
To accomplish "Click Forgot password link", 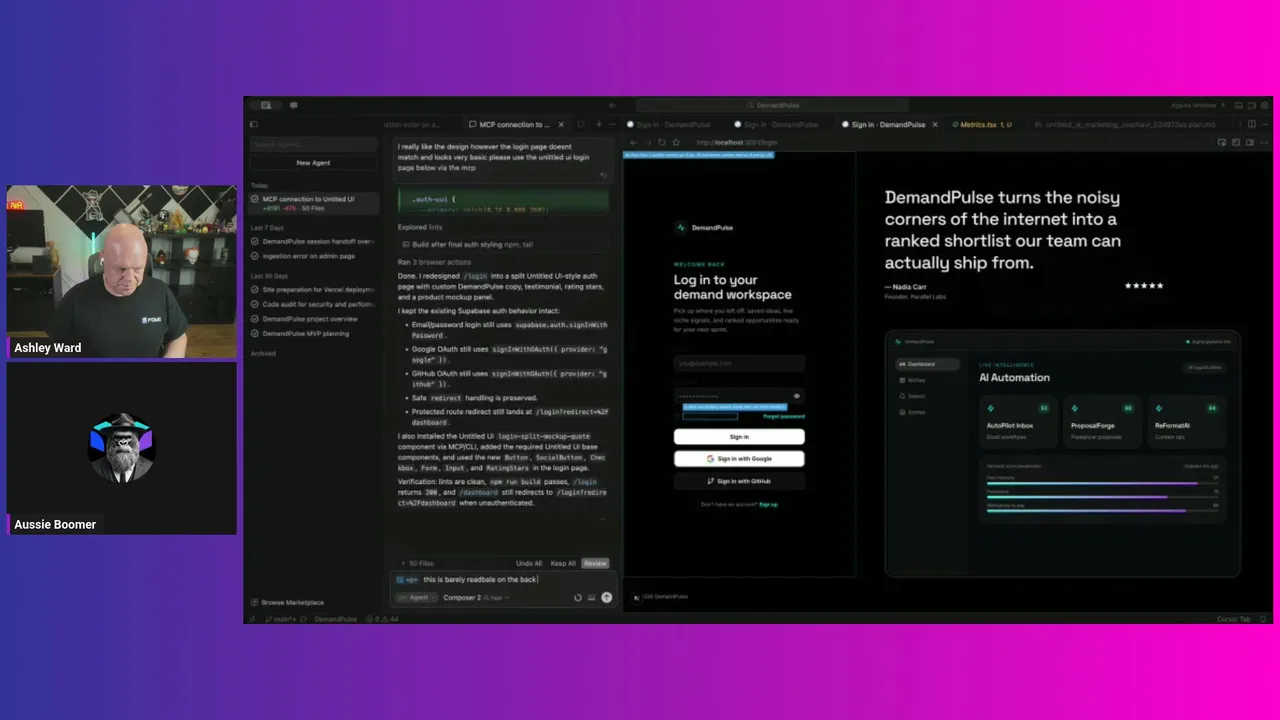I will [784, 416].
